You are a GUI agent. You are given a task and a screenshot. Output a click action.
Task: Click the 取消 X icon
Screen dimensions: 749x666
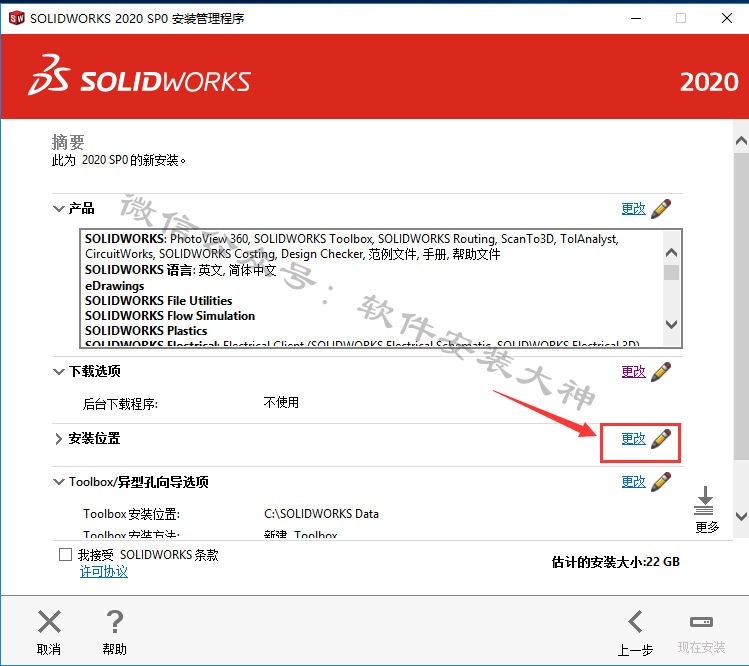tap(49, 622)
